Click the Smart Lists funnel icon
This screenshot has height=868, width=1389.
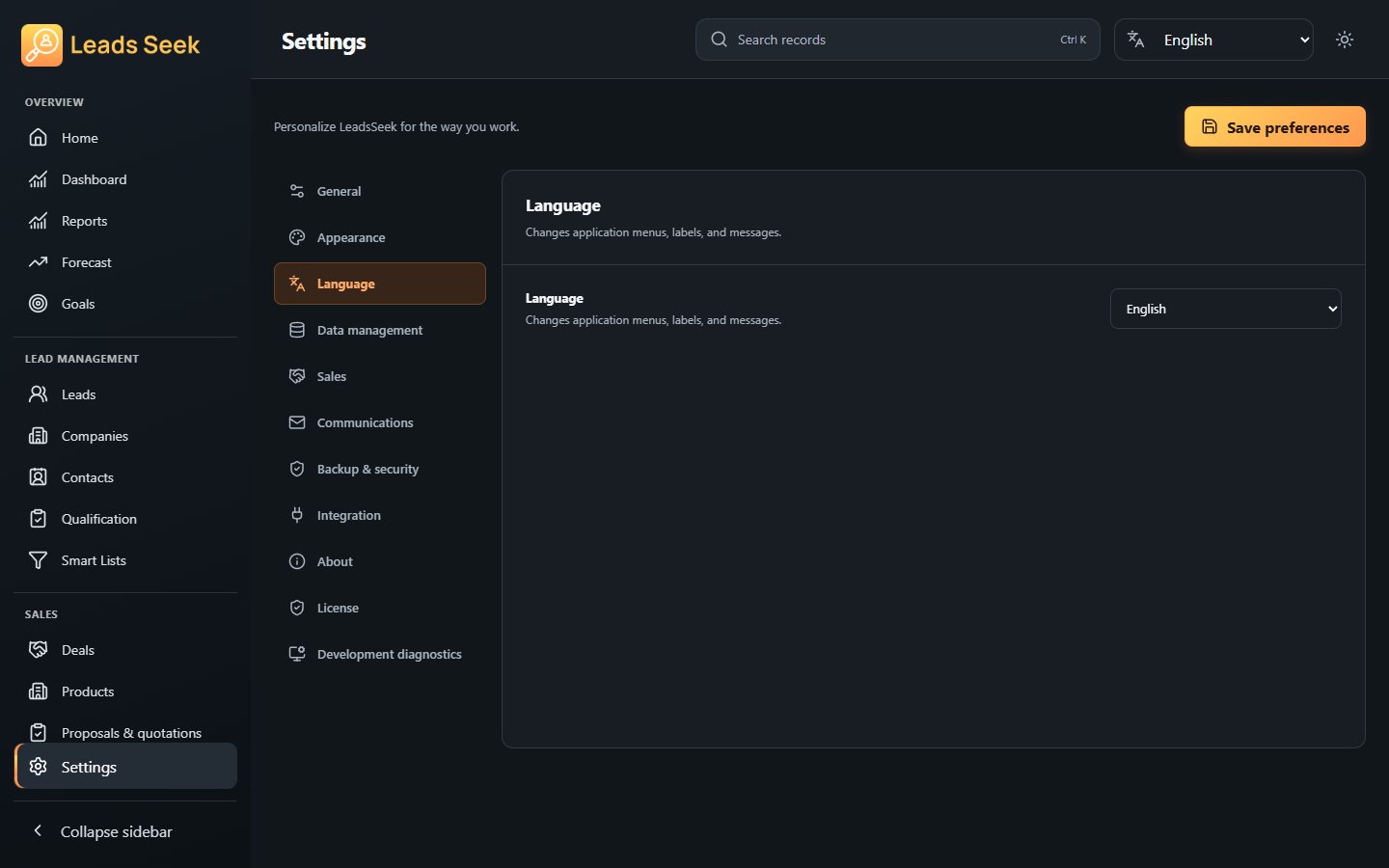click(x=39, y=560)
